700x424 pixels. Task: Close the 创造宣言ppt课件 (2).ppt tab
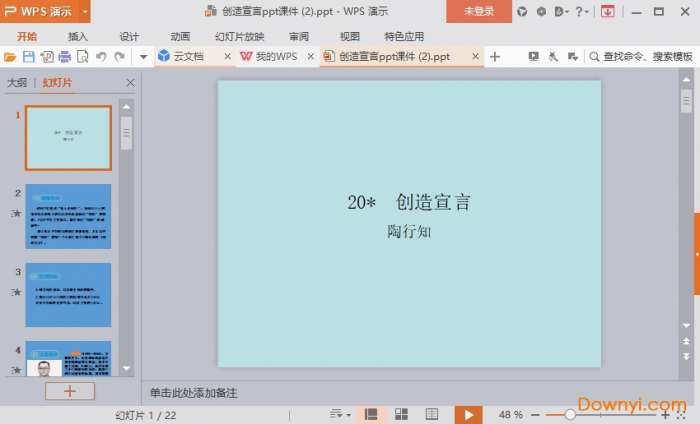point(475,57)
